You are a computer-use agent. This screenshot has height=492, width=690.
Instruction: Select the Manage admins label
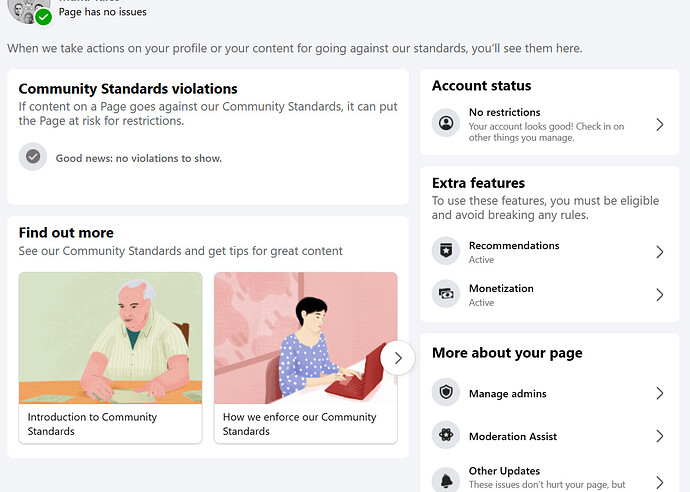[507, 393]
